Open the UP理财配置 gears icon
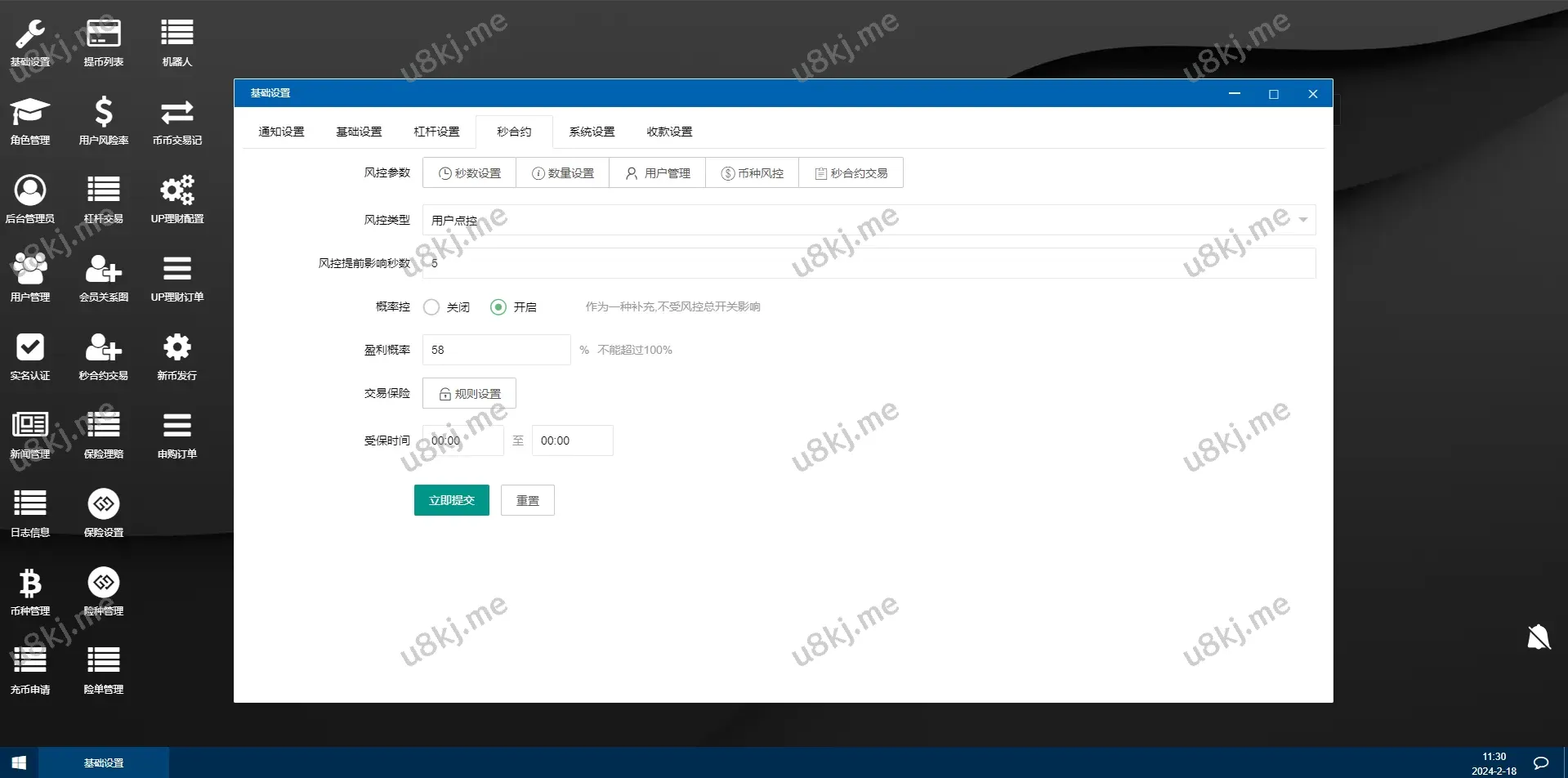This screenshot has height=778, width=1568. click(176, 191)
